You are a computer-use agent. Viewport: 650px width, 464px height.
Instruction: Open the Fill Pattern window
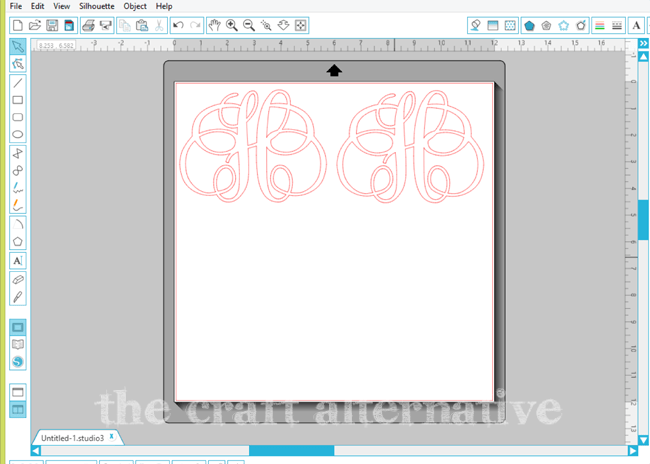[510, 25]
